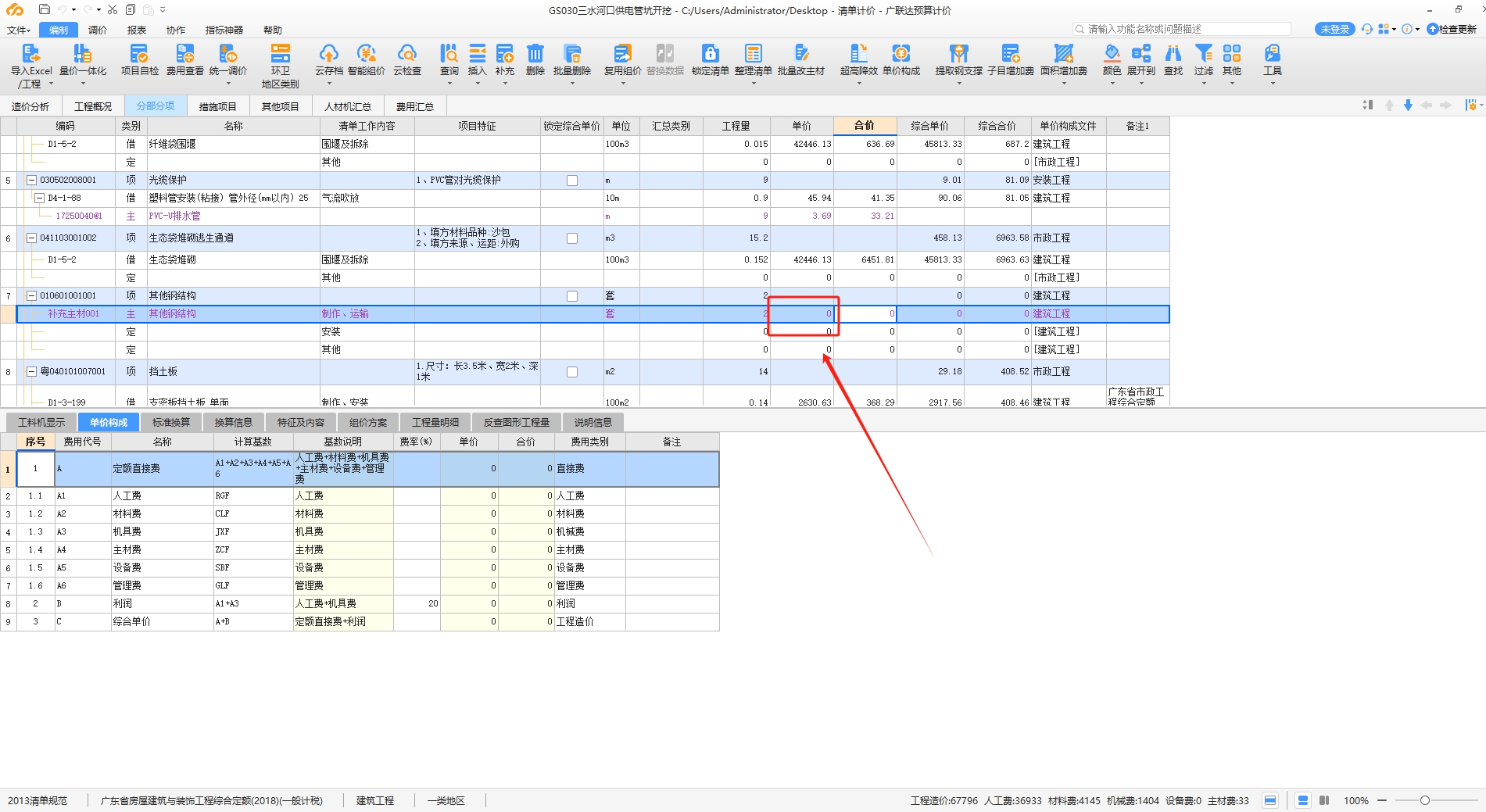Screen dimensions: 1486x812
Task: Collapse the tree node 030502008001
Action: 32,180
